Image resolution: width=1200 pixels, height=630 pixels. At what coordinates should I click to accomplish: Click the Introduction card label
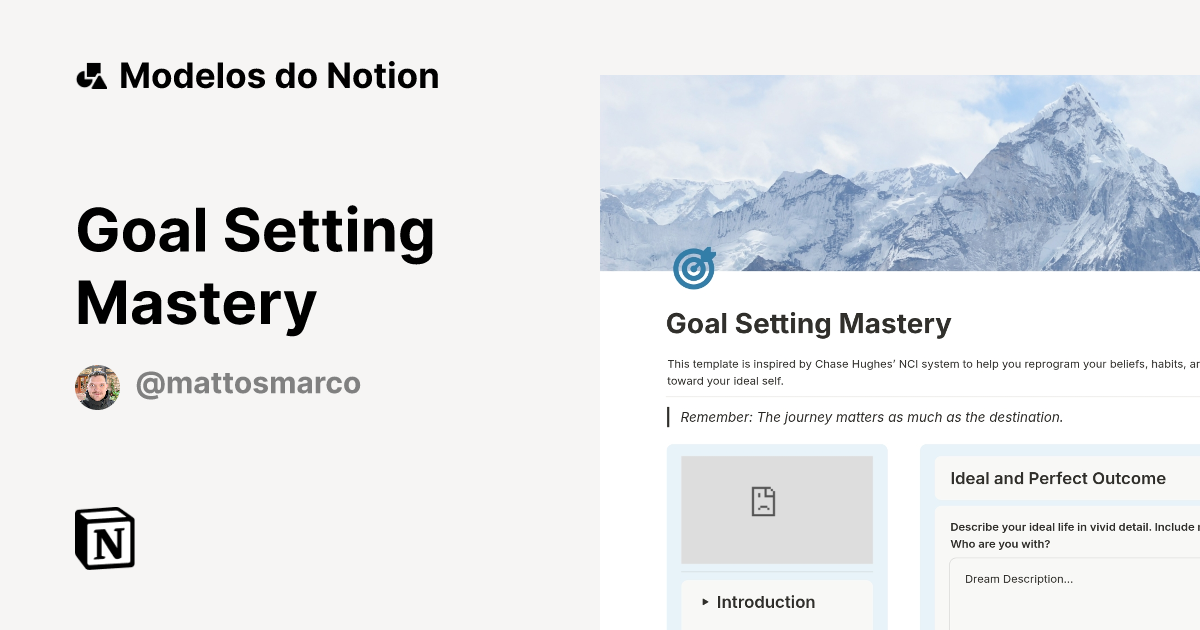click(x=766, y=602)
